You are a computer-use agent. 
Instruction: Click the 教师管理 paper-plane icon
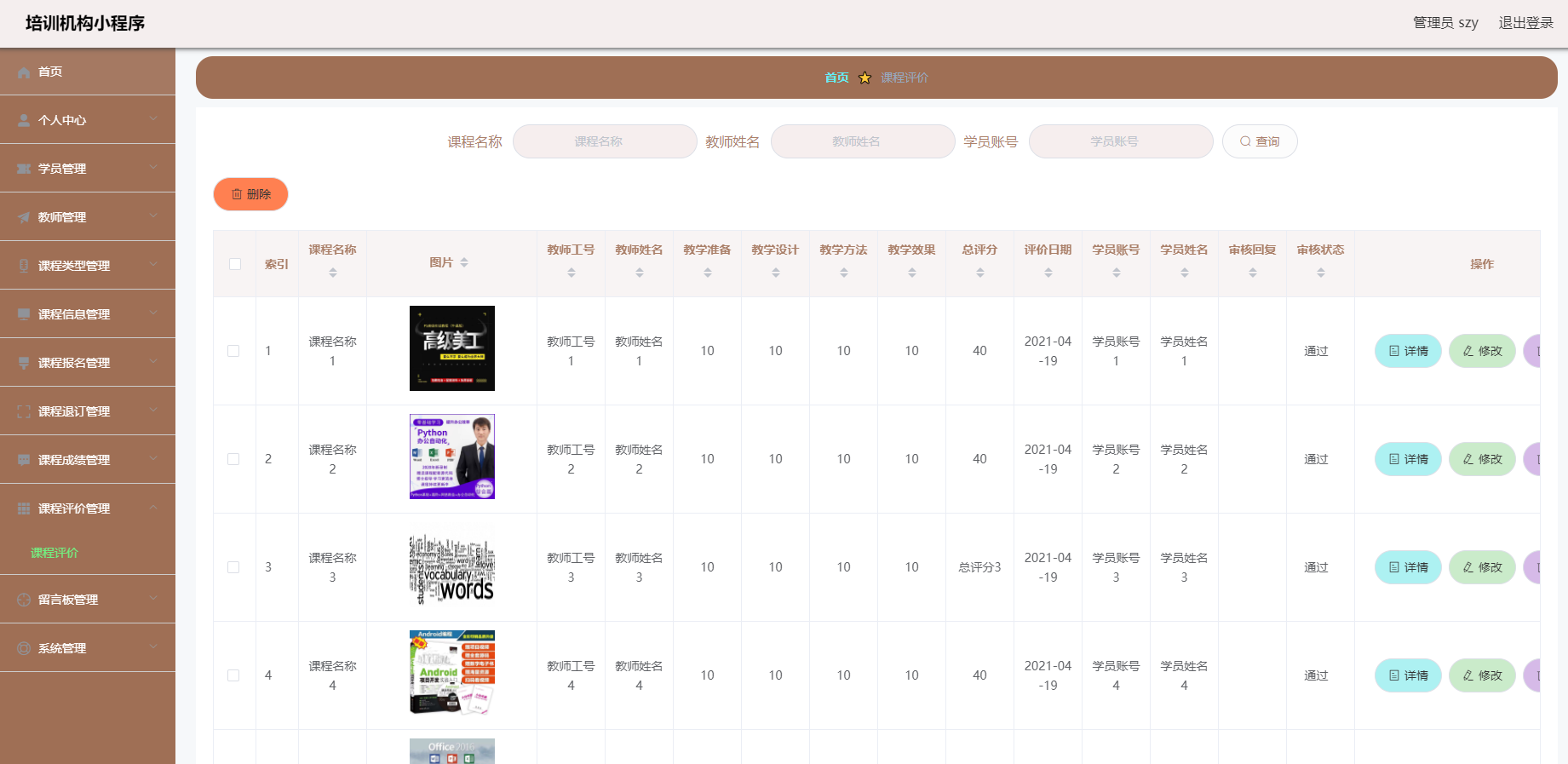24,218
